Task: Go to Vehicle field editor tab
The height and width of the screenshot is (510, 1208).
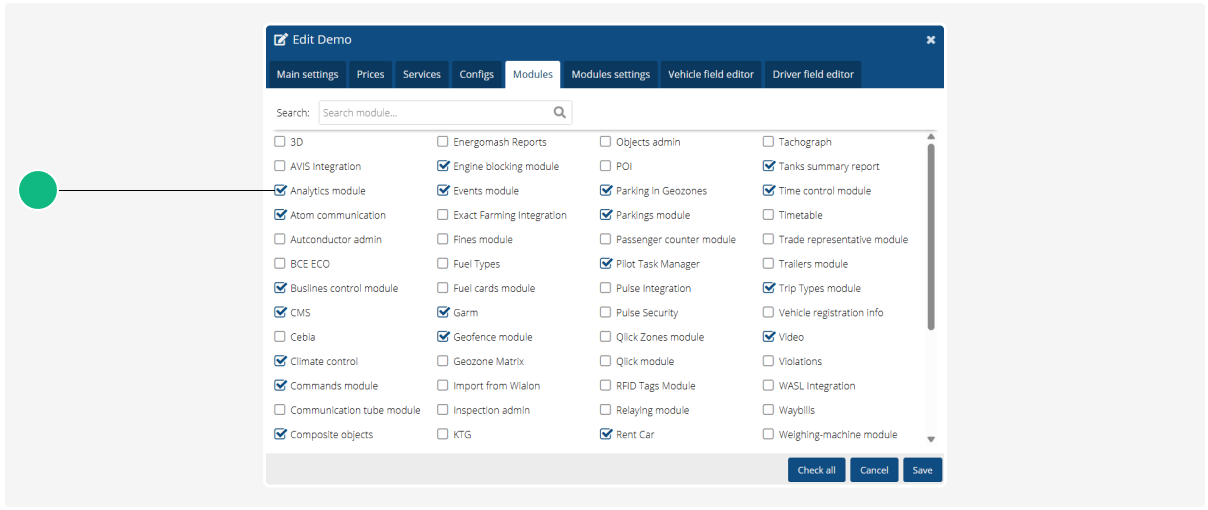Action: (711, 74)
